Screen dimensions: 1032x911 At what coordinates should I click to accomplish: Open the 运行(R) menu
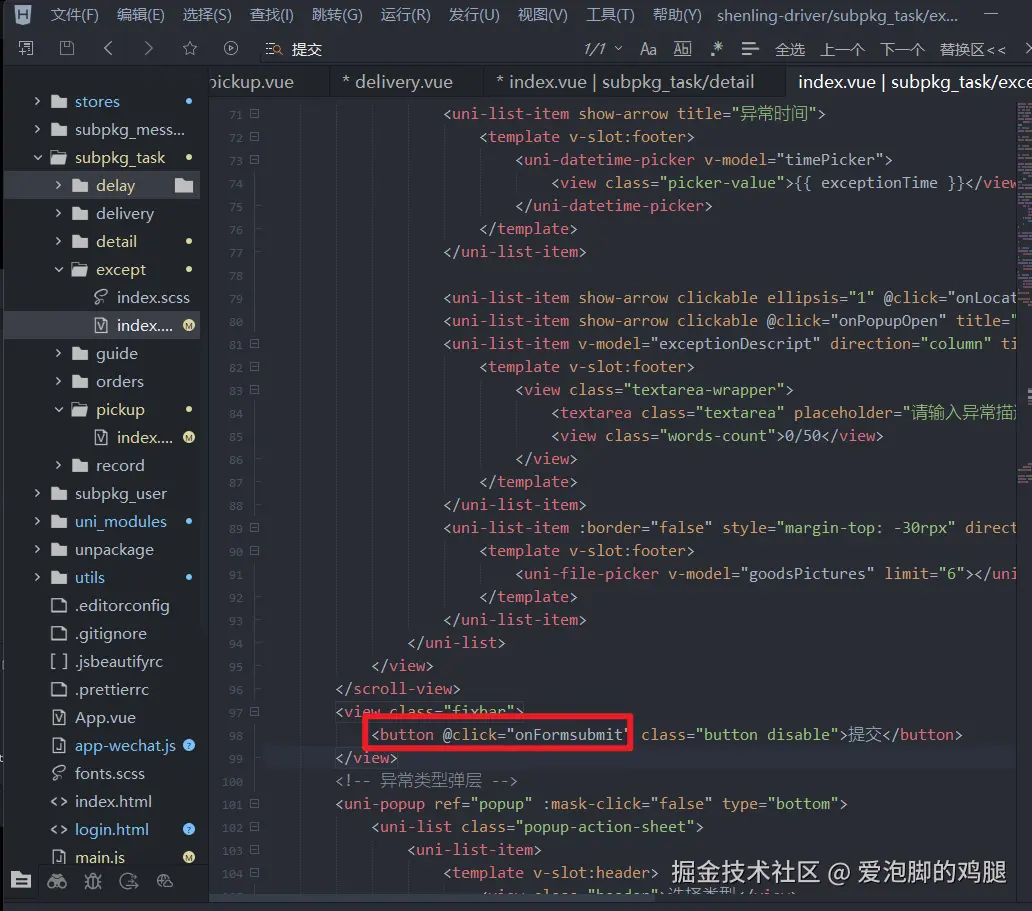tap(405, 14)
